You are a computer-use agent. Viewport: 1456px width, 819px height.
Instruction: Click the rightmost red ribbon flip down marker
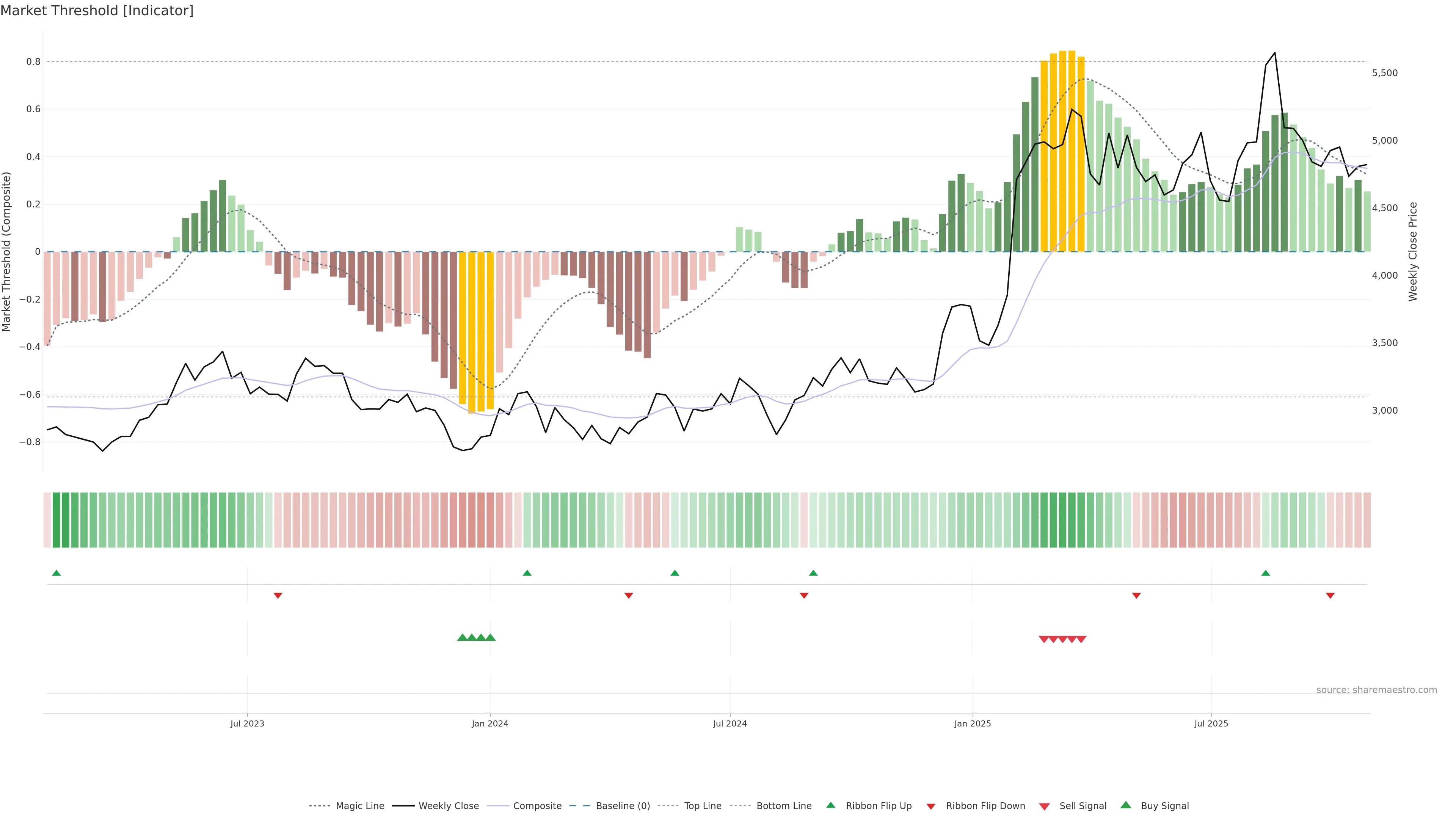tap(1330, 595)
